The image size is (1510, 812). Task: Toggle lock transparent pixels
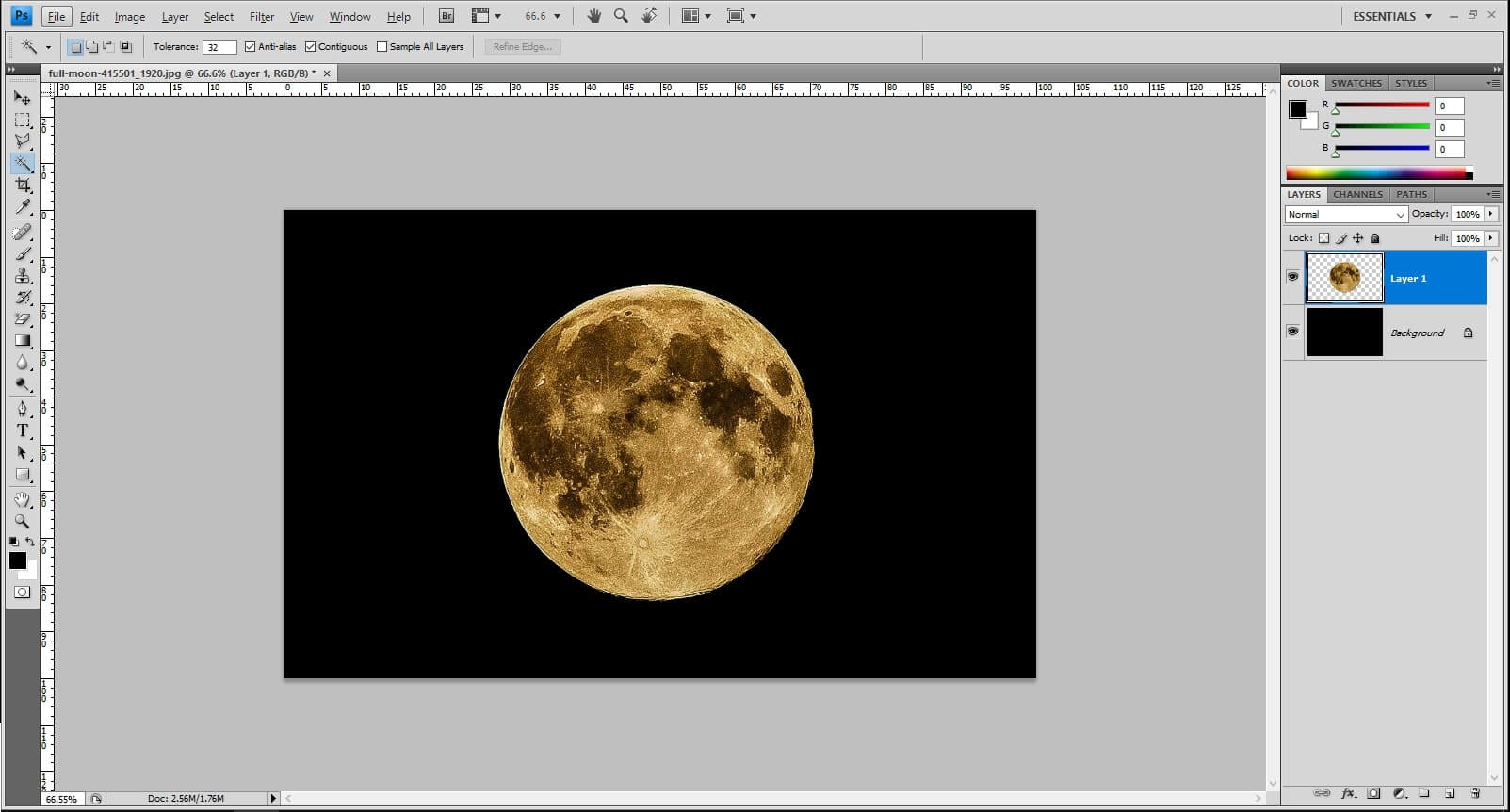1323,238
